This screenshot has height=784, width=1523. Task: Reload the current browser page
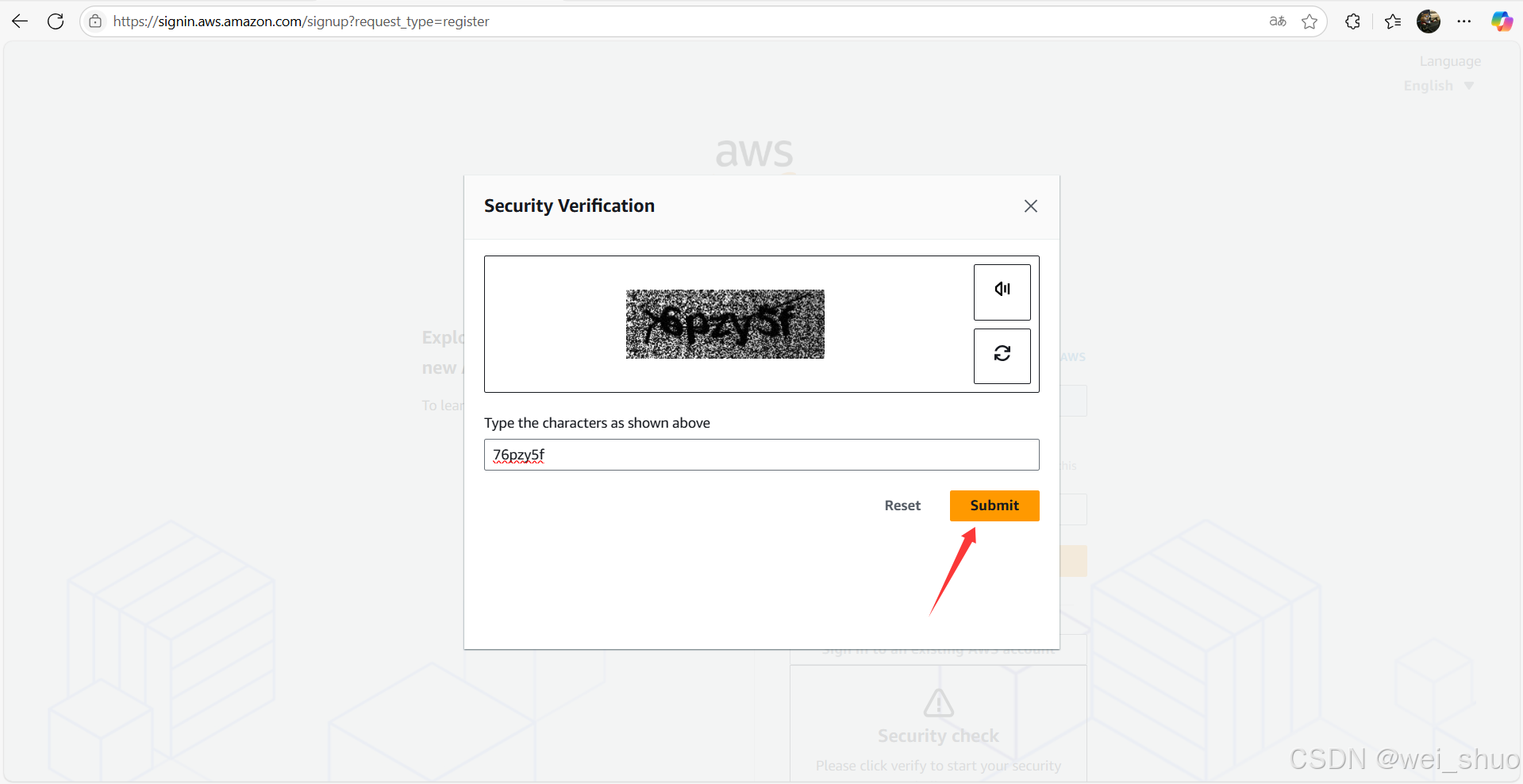point(56,21)
